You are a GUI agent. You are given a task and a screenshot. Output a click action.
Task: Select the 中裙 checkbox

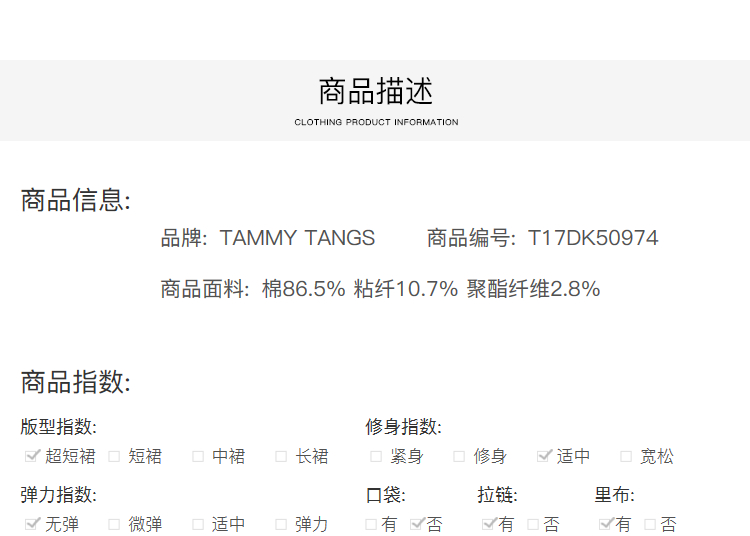(x=198, y=456)
